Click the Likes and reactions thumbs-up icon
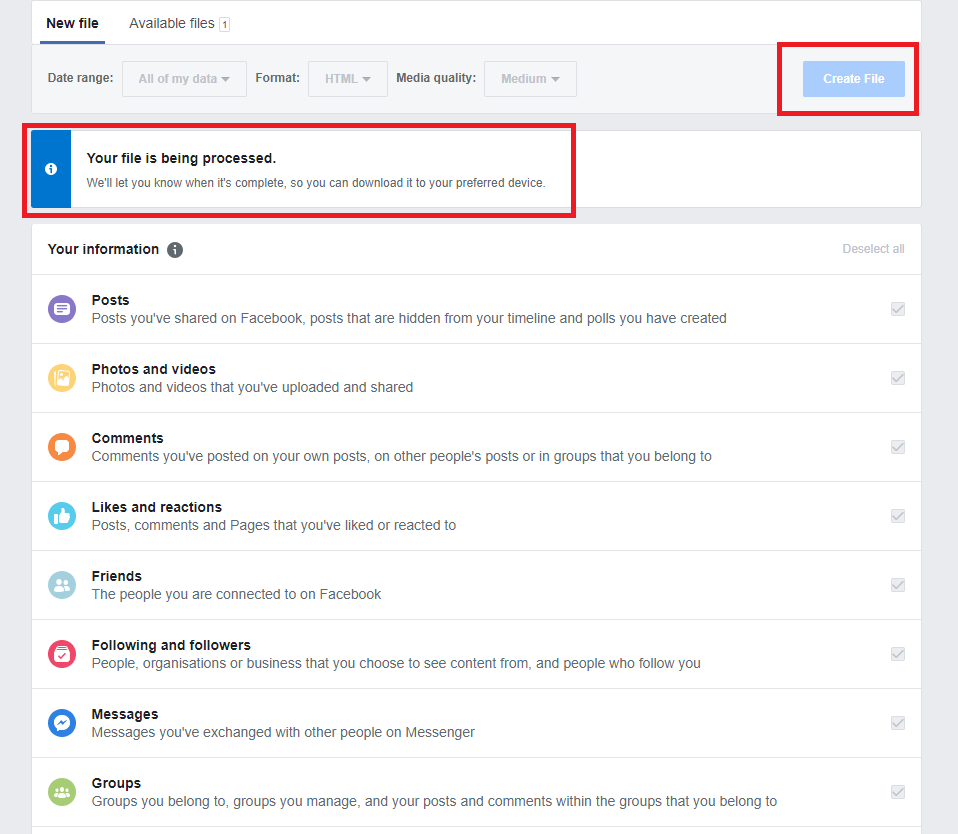The width and height of the screenshot is (958, 834). (62, 516)
